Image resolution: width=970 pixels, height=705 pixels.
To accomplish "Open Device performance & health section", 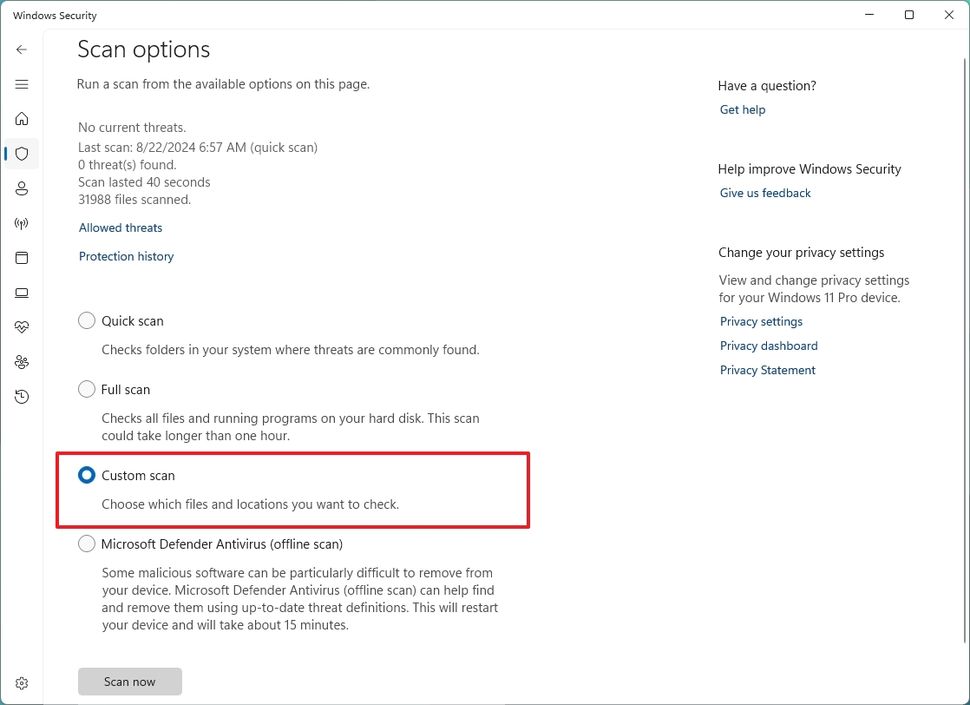I will [21, 327].
